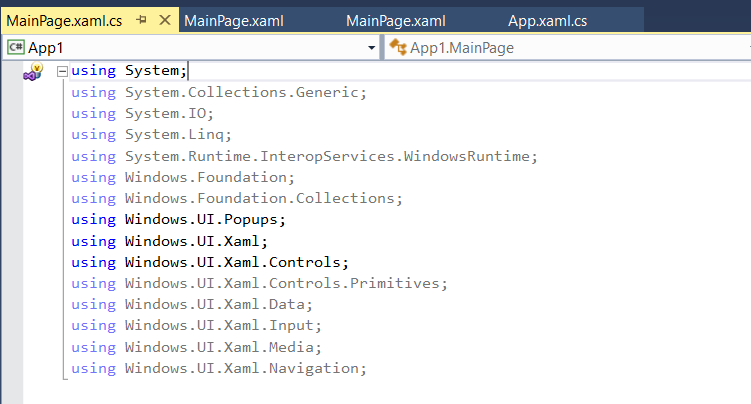Click the Windows.UI.Xaml.Controls using statement
751x404 pixels.
pos(210,262)
